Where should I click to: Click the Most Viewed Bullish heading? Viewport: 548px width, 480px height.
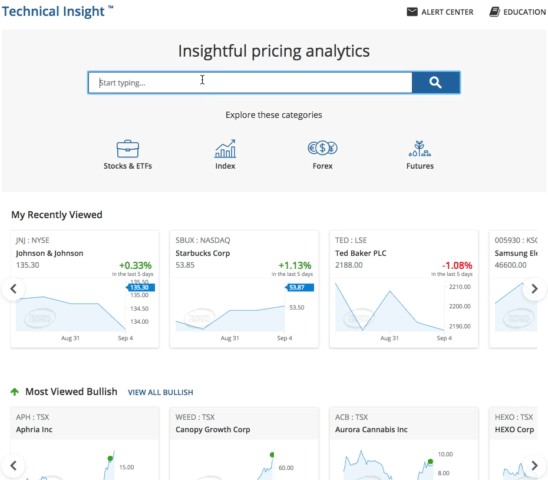pos(71,392)
